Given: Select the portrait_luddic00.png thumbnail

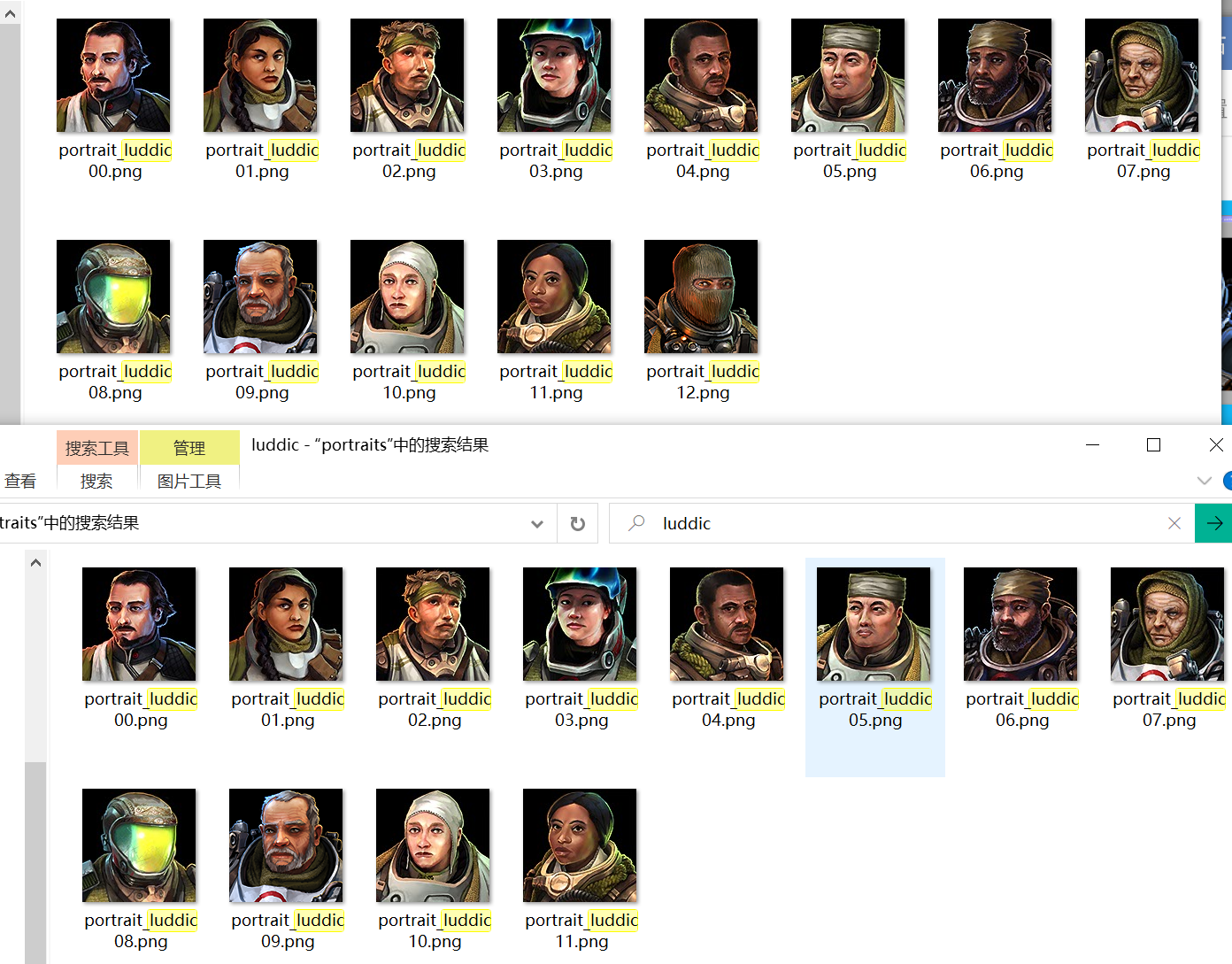Looking at the screenshot, I should pos(139,624).
